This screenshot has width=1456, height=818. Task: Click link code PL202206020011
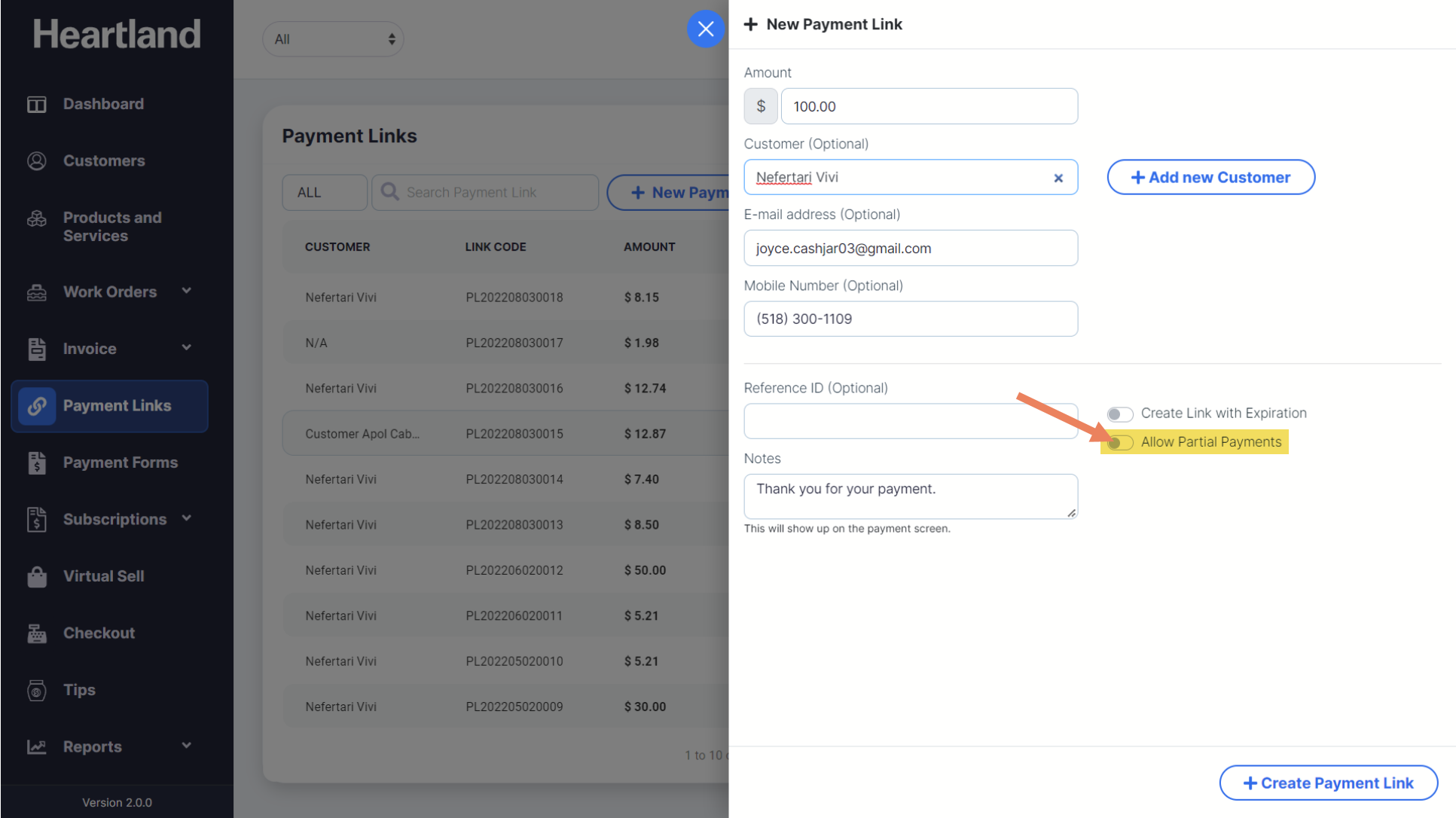pyautogui.click(x=514, y=615)
